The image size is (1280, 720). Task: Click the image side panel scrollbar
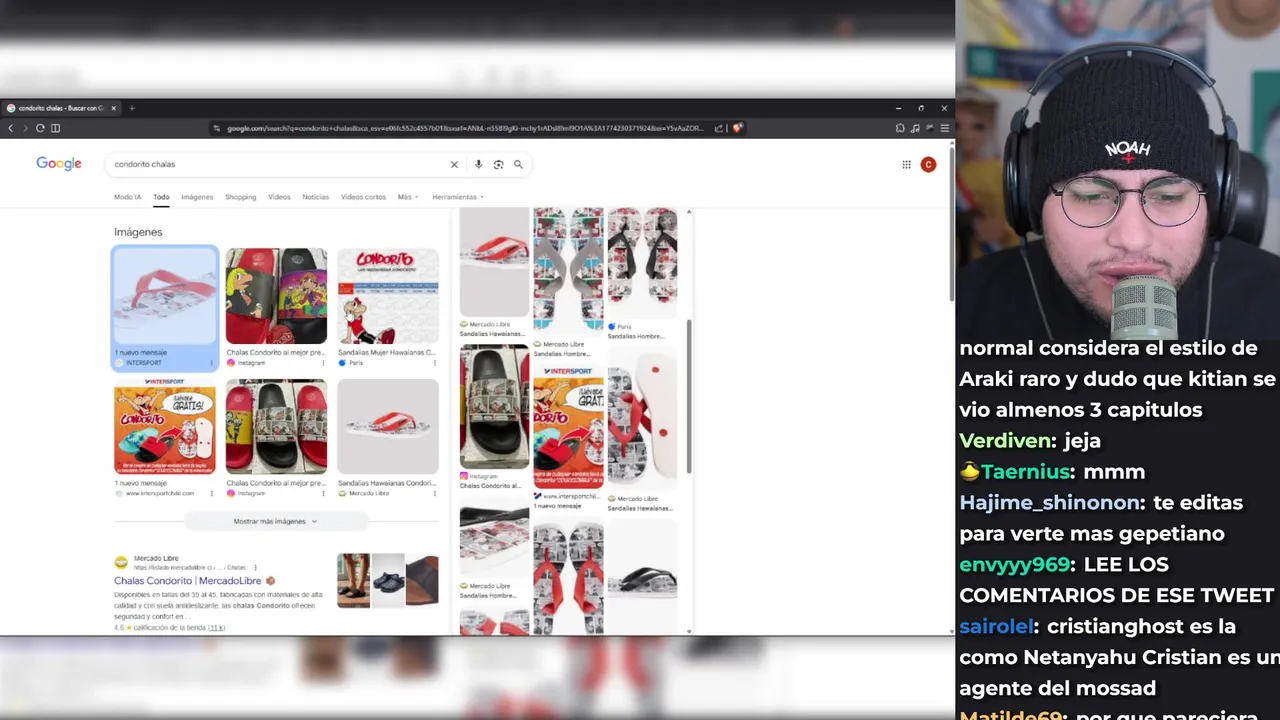(689, 396)
